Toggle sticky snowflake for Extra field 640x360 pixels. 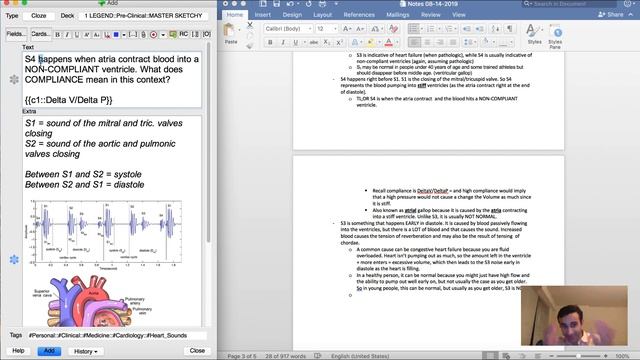pyautogui.click(x=14, y=260)
